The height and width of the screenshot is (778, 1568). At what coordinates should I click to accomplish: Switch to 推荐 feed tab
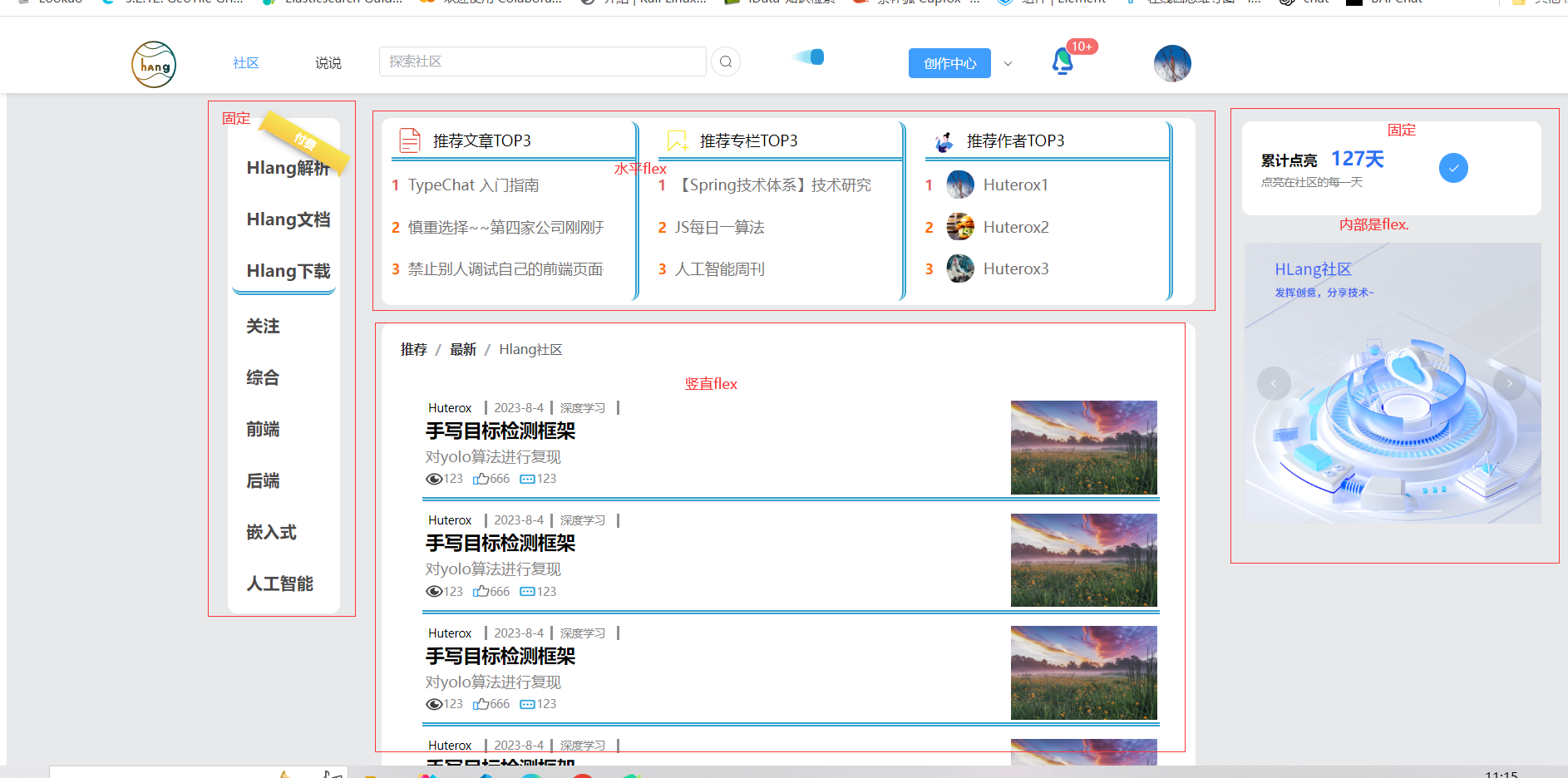(414, 350)
